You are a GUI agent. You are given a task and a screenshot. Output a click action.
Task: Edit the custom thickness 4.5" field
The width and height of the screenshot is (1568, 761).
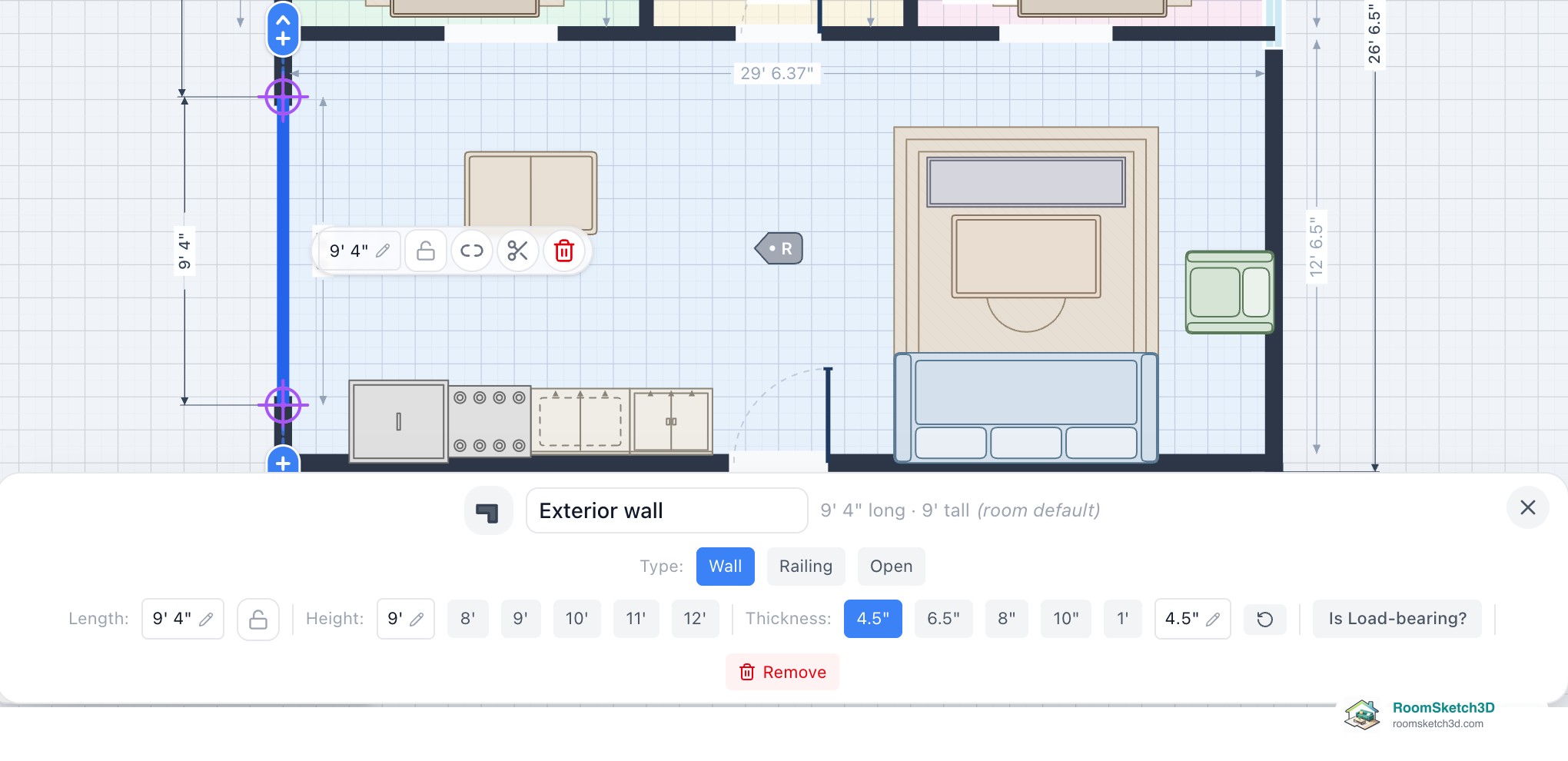[1192, 619]
